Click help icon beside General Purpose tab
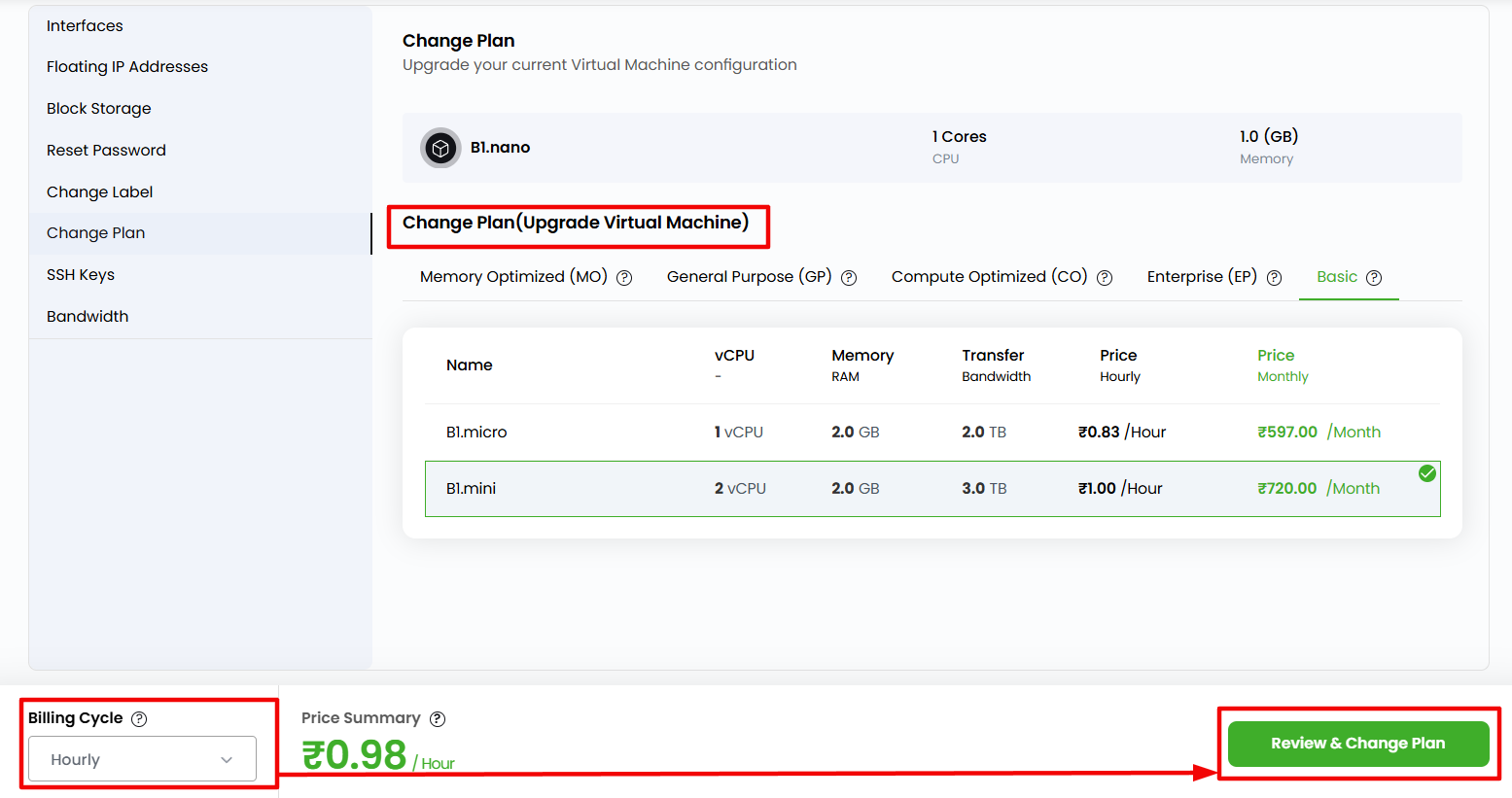The height and width of the screenshot is (798, 1512). [x=849, y=278]
